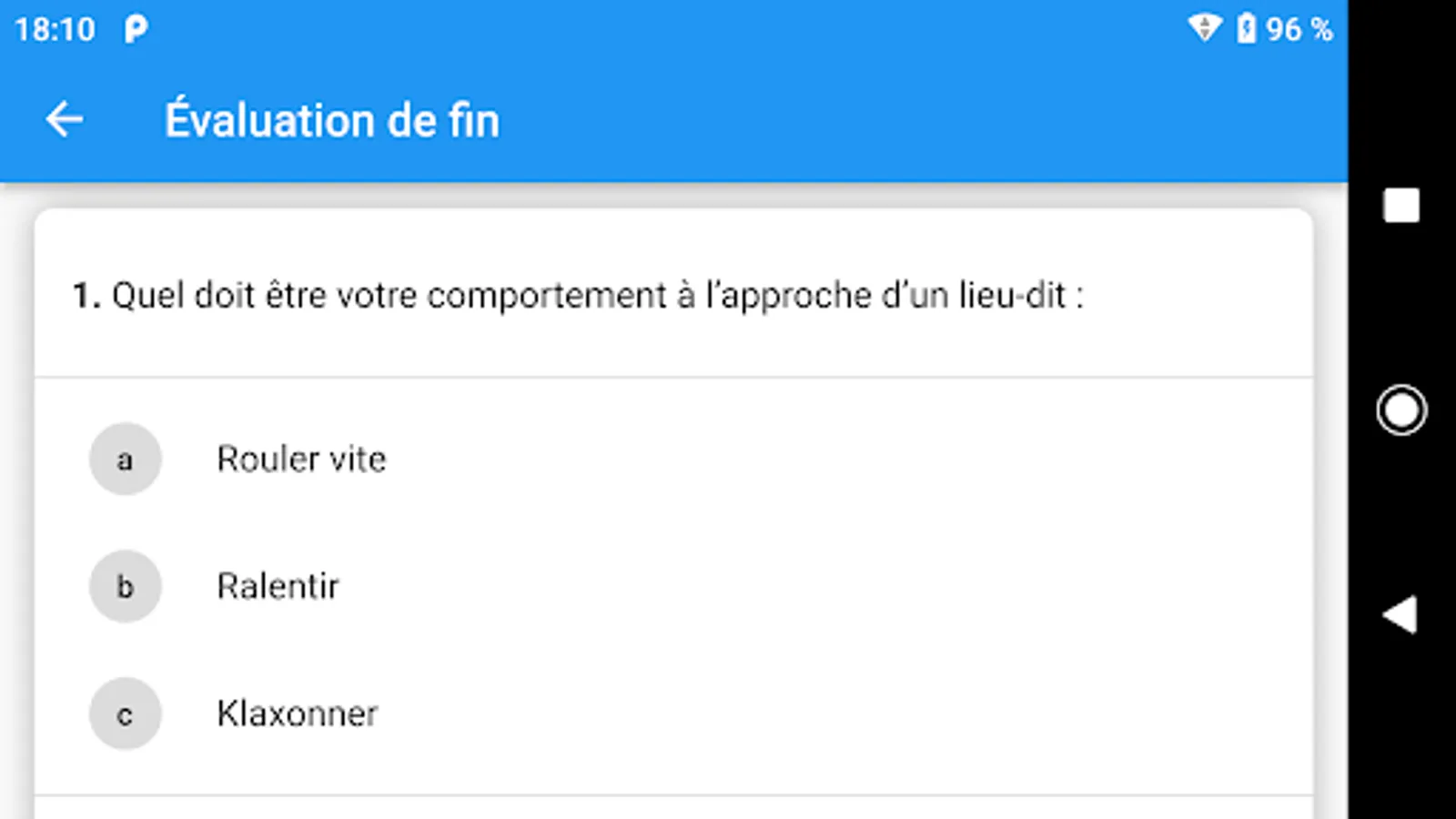1456x819 pixels.
Task: Tap the Wi-Fi signal status icon
Action: [x=1205, y=28]
